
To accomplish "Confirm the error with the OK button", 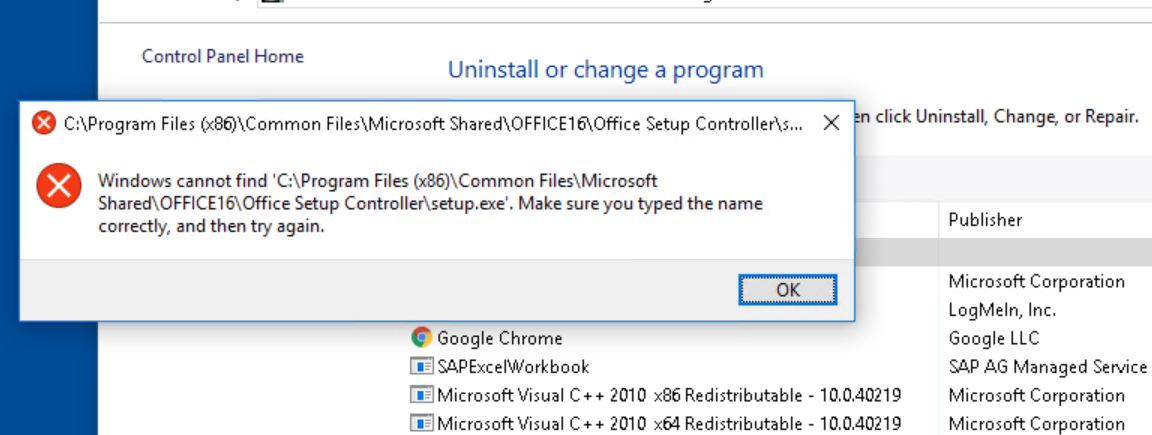I will [788, 290].
